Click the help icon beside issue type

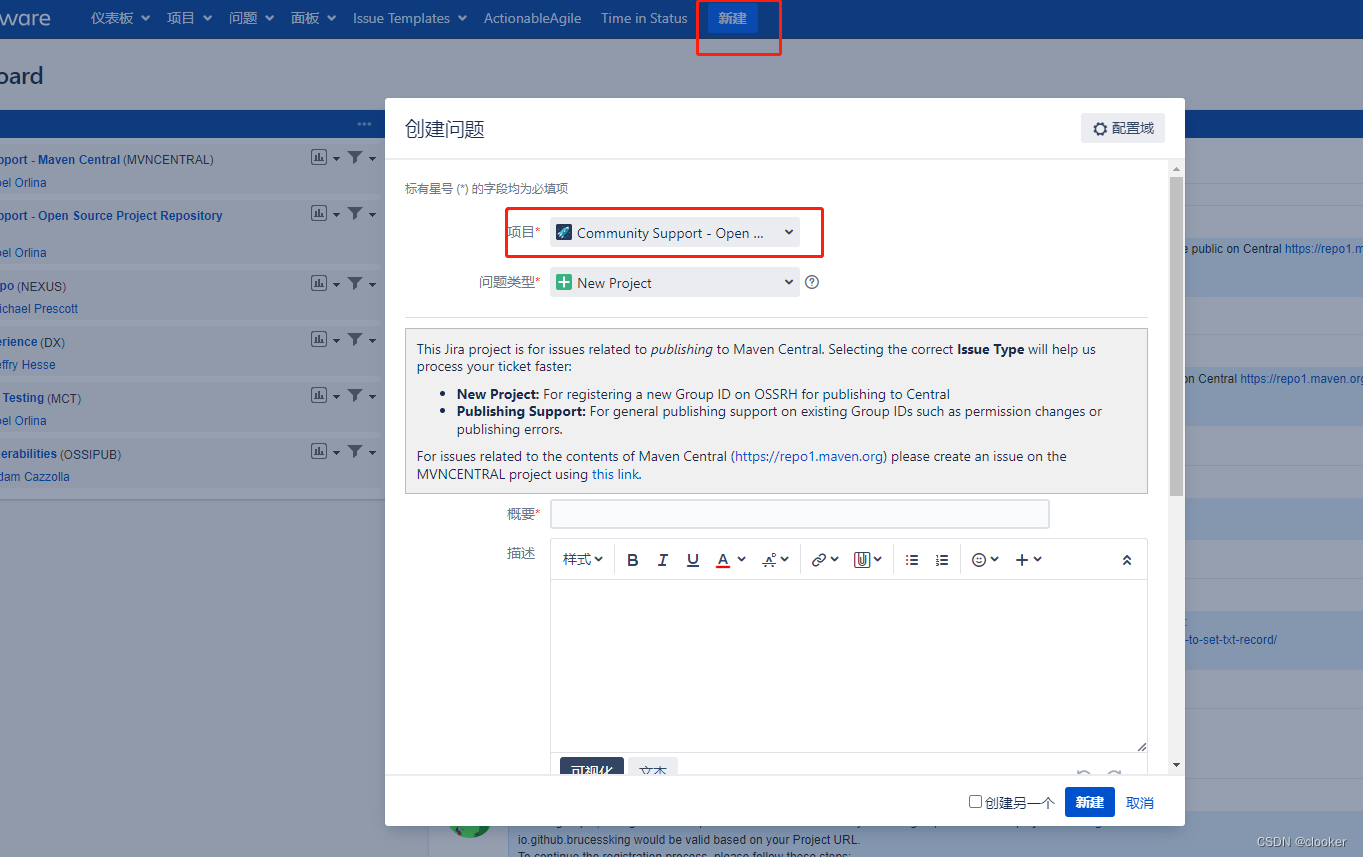click(812, 282)
